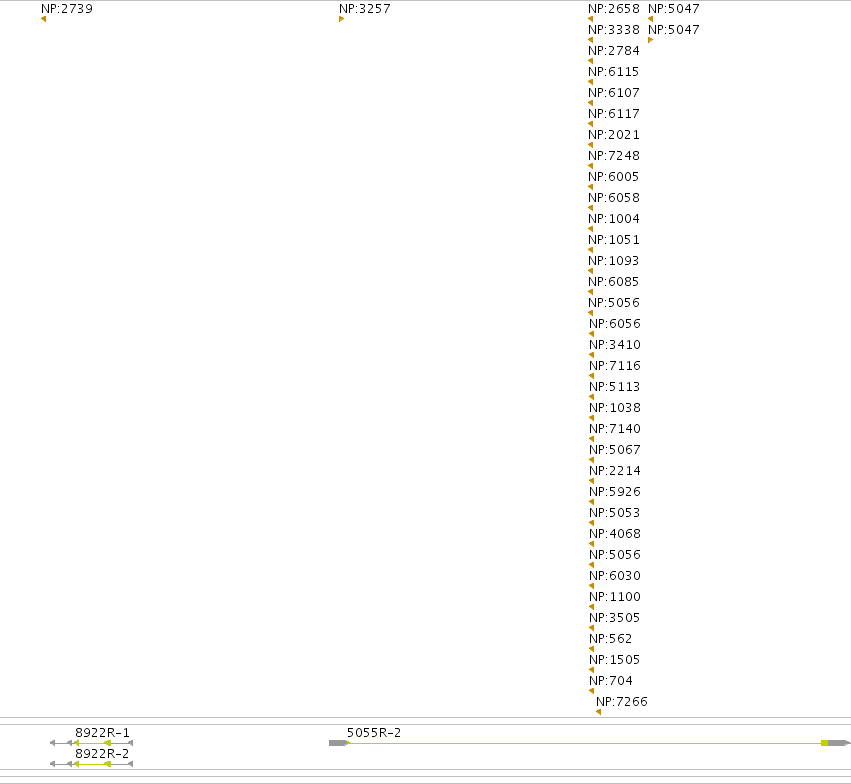Pick NP:5113 from the column
The image size is (851, 784).
(x=615, y=387)
